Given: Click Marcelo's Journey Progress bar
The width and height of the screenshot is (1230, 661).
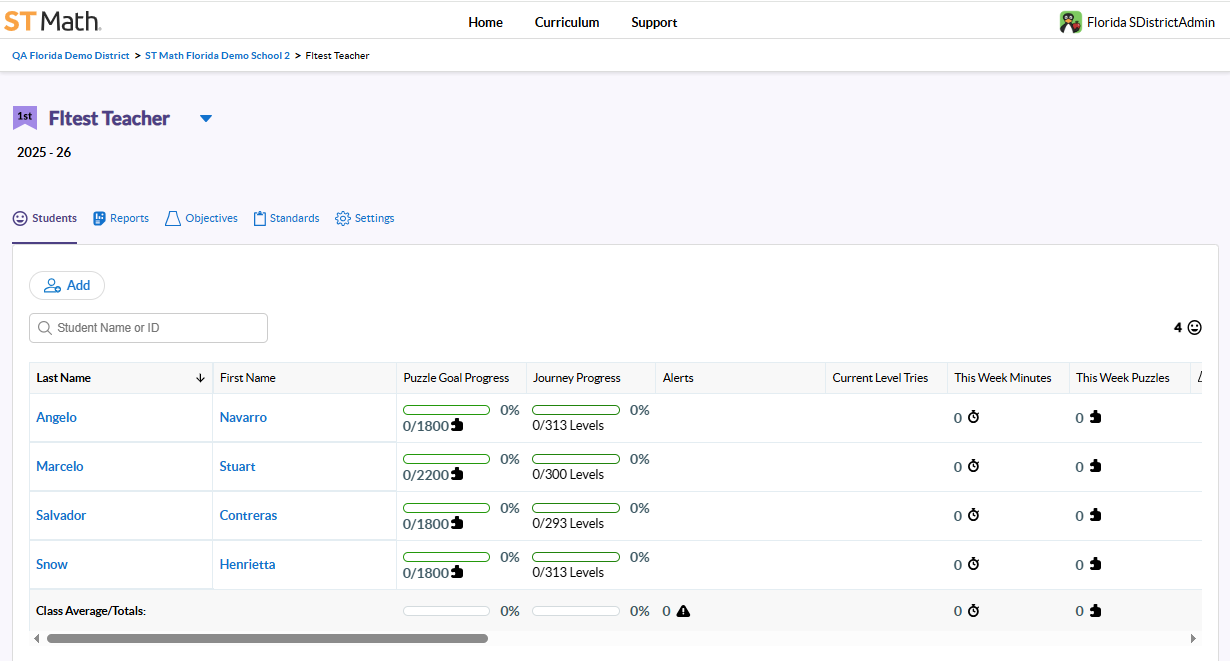Looking at the screenshot, I should coord(576,459).
